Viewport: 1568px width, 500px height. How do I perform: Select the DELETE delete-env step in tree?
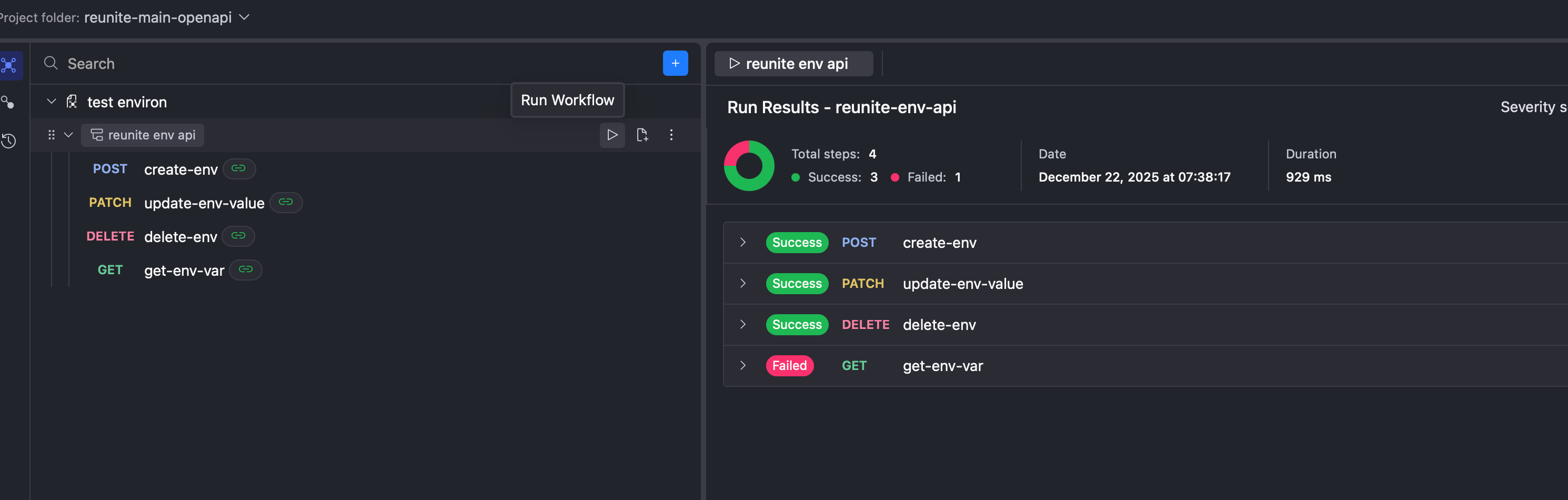pos(180,236)
